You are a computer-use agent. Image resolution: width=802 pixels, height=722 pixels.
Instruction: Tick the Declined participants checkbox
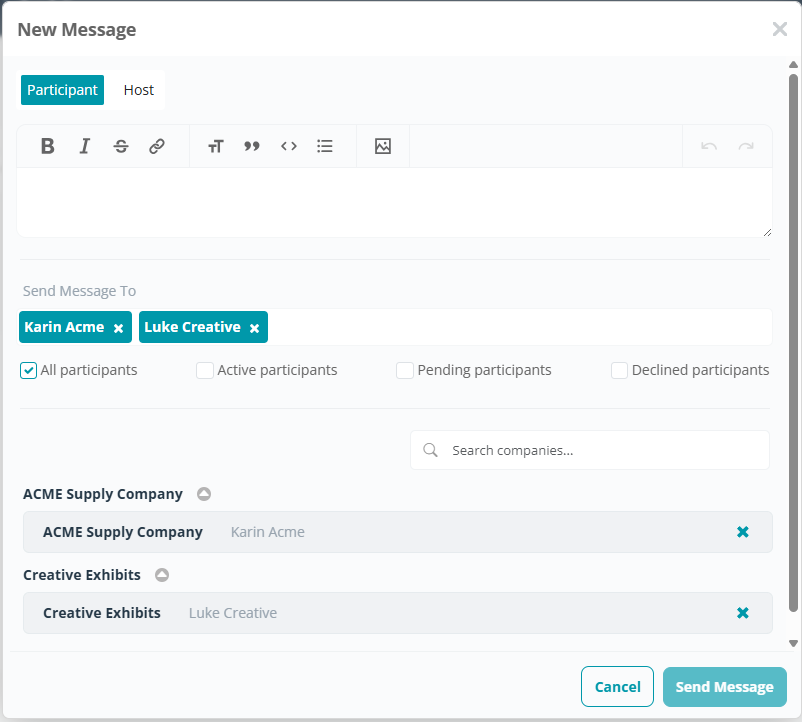click(620, 370)
